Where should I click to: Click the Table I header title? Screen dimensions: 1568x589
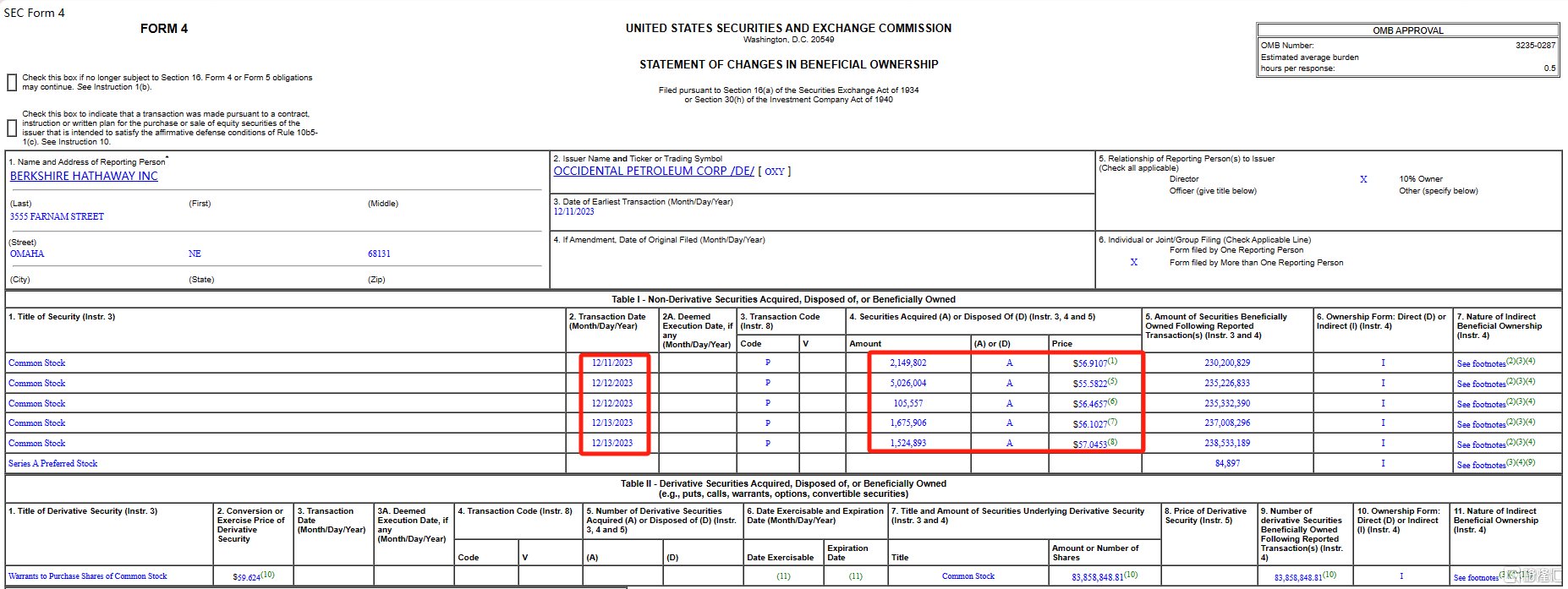[783, 299]
